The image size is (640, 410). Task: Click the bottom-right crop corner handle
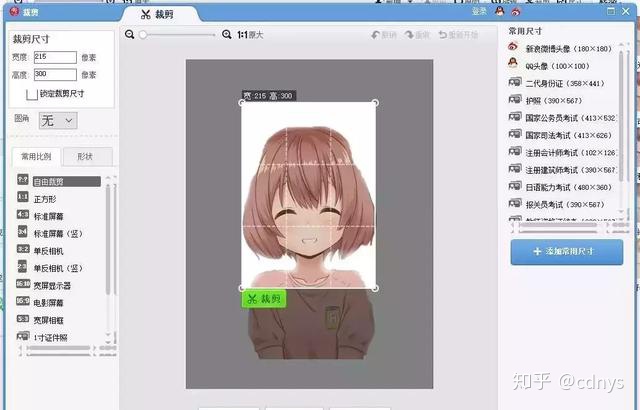click(376, 288)
